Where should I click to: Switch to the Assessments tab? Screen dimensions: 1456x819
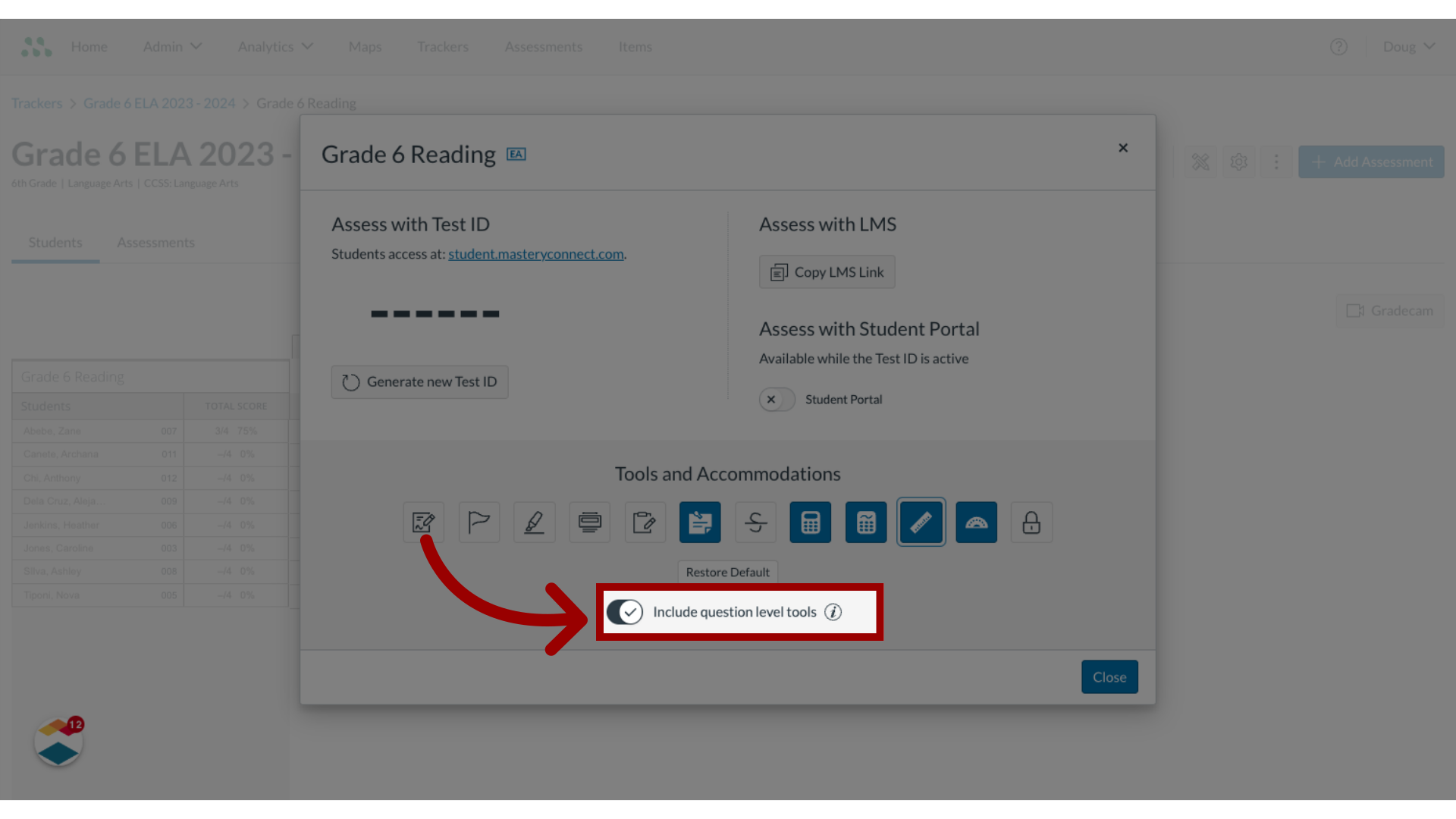(x=155, y=242)
